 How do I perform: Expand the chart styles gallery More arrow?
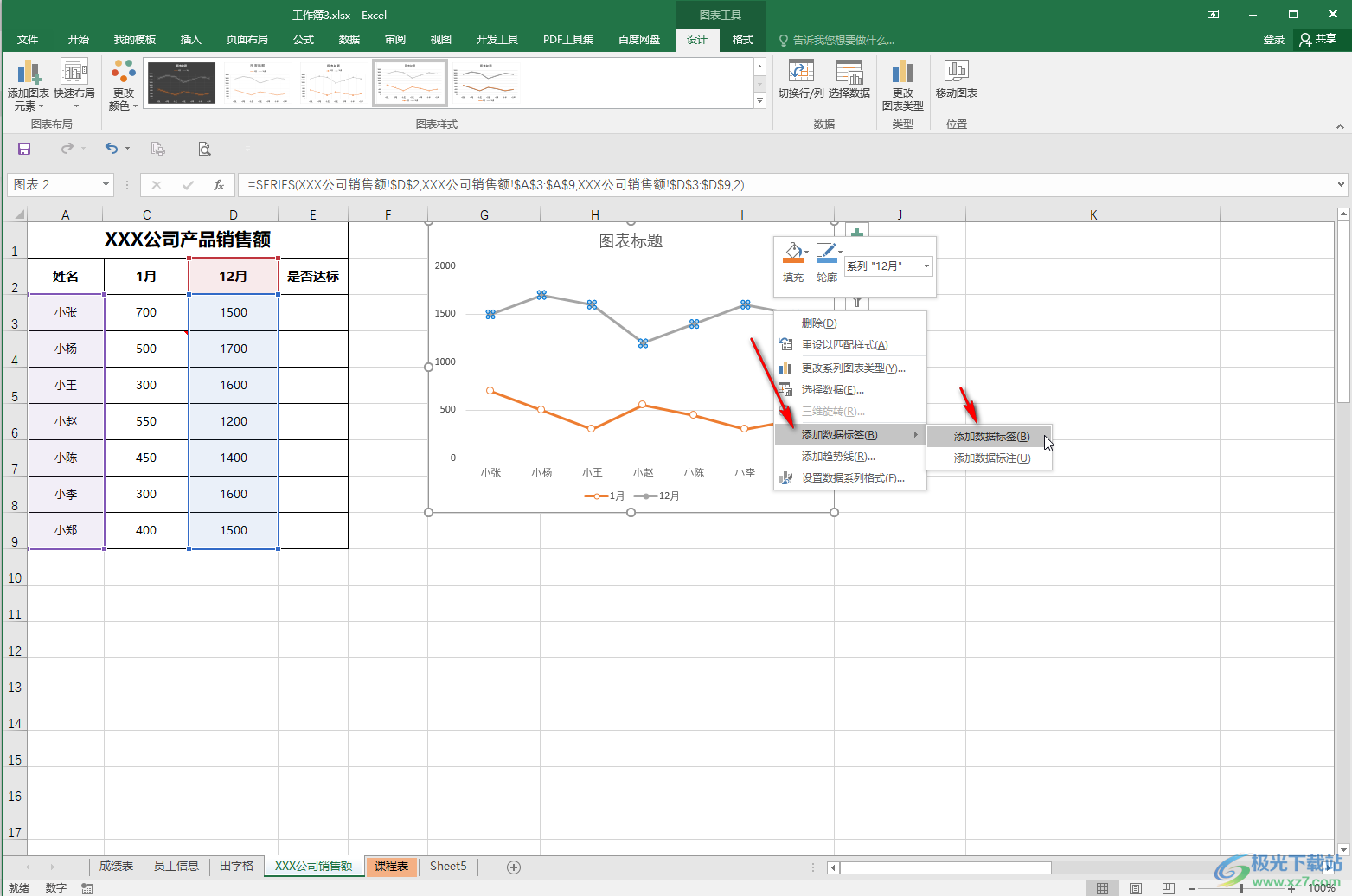[x=759, y=101]
